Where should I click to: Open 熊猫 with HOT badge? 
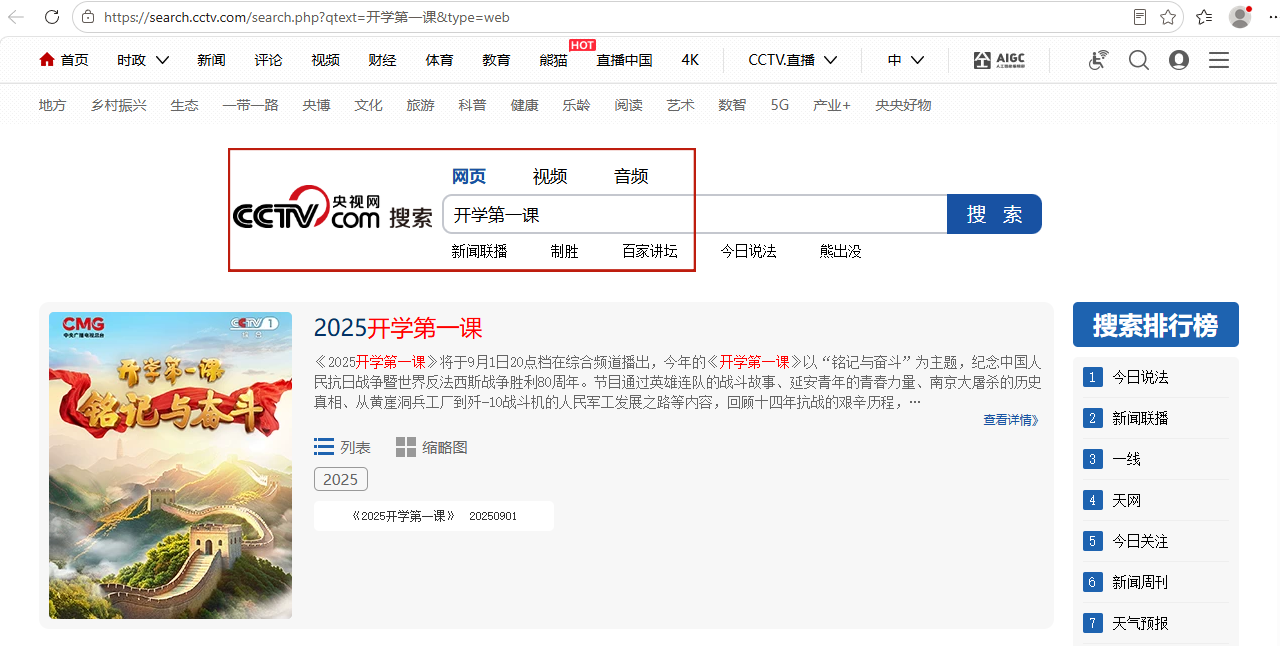[x=553, y=60]
